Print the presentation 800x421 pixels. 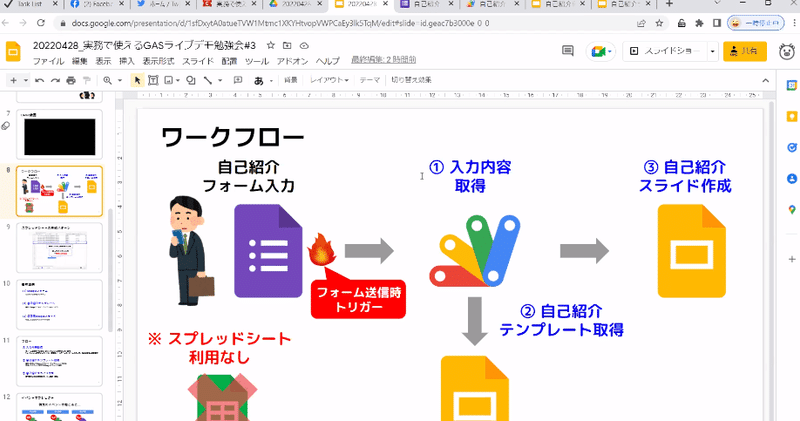point(71,80)
